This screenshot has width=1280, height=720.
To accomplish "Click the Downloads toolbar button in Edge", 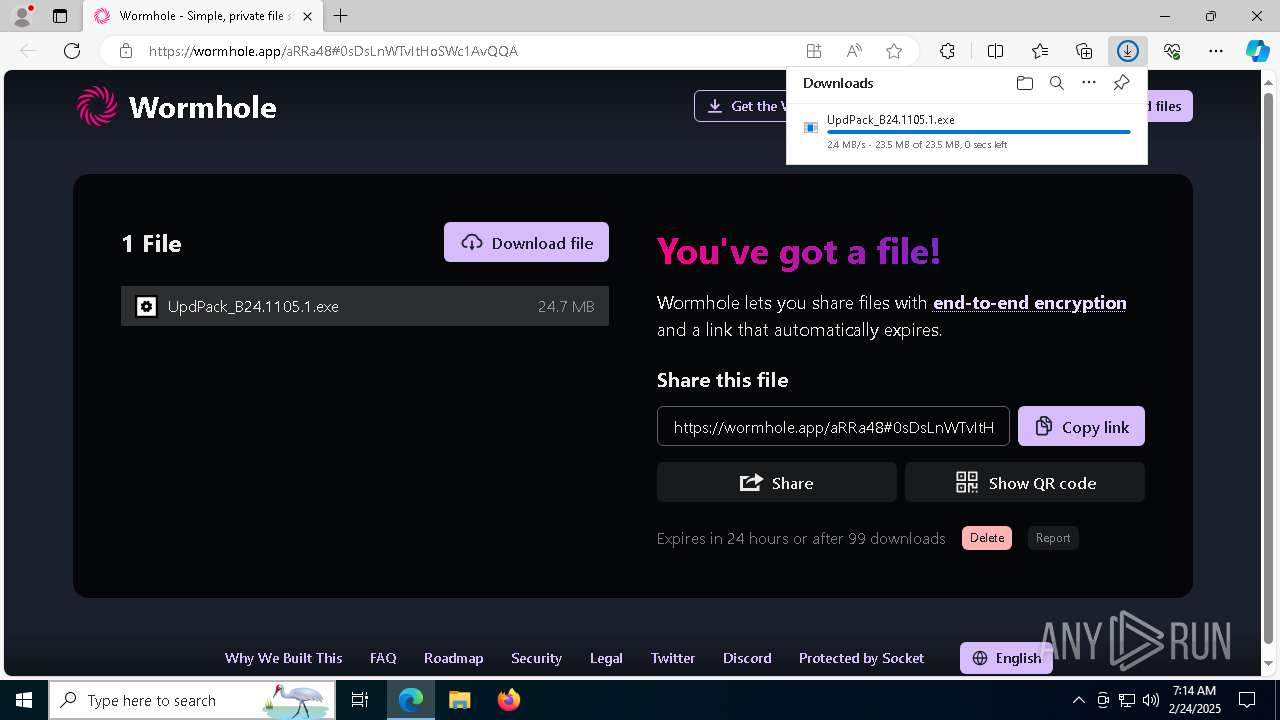I will point(1127,51).
